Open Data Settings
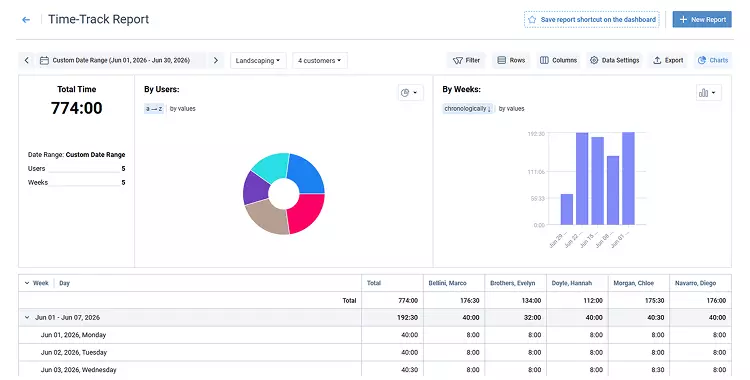 [x=615, y=60]
